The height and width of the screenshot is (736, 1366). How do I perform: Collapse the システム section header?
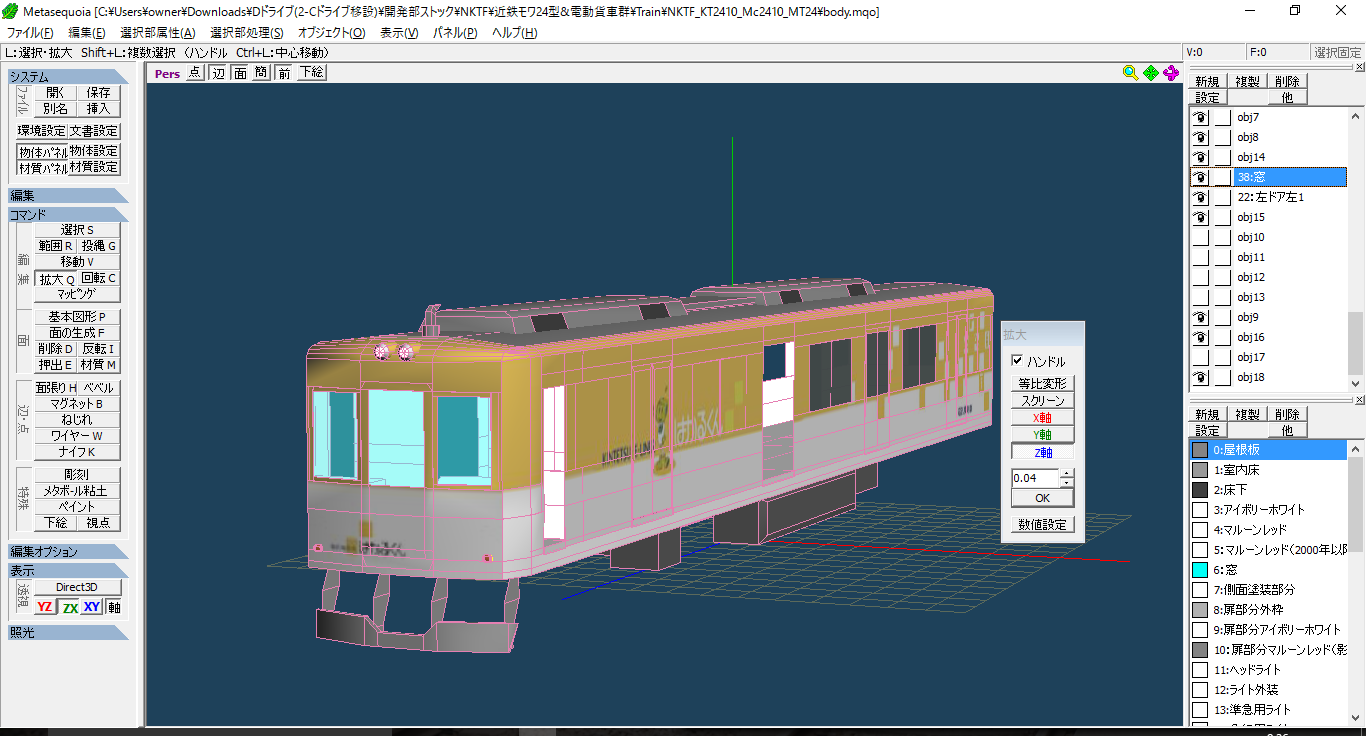point(69,77)
